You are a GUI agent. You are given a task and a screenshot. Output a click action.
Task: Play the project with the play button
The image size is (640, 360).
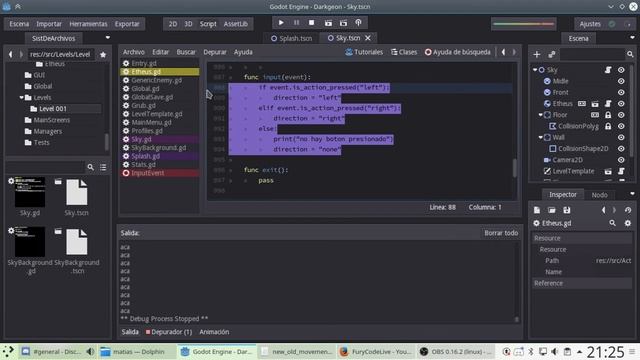[281, 23]
